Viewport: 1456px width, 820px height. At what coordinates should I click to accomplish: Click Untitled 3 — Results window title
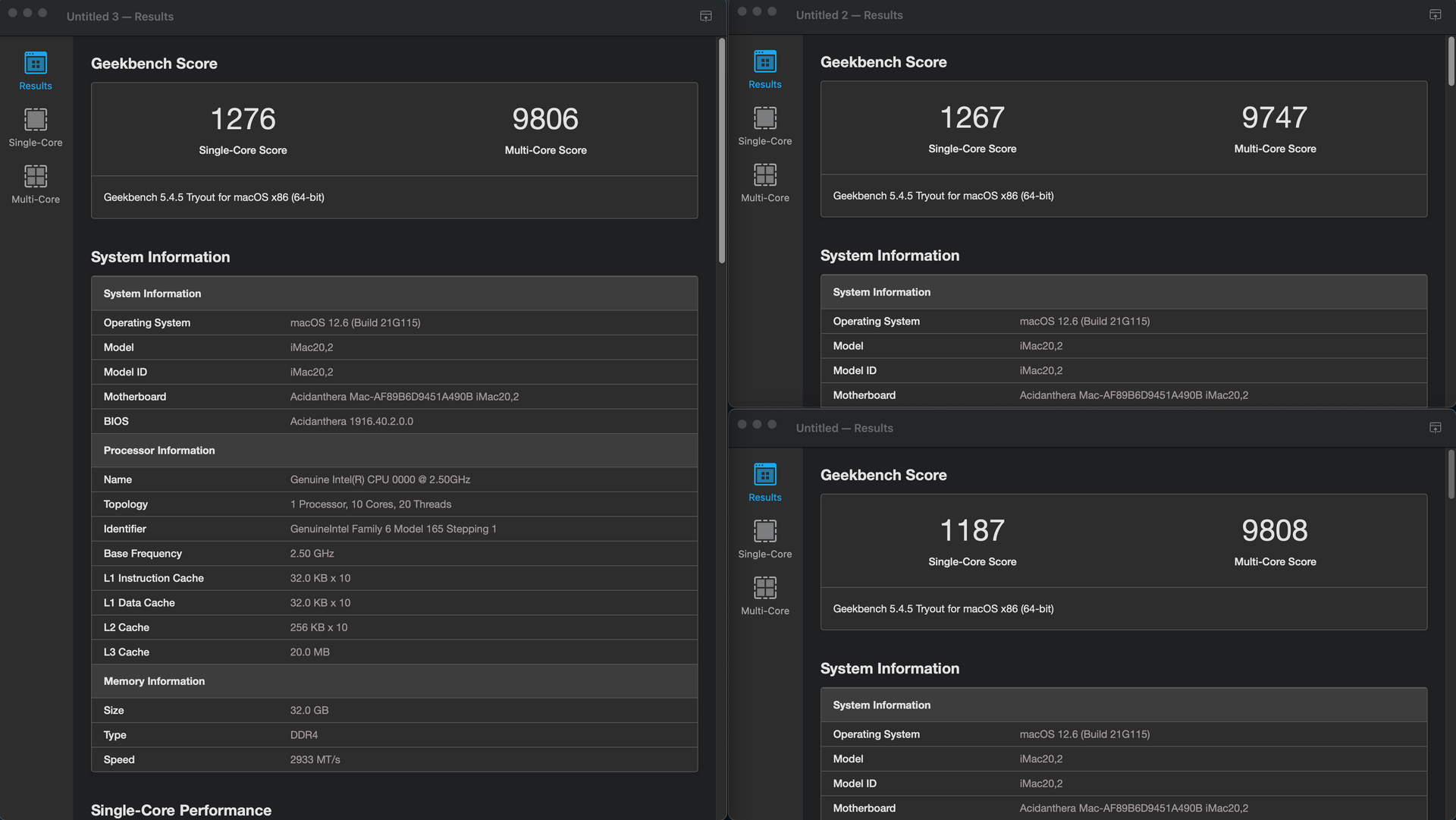pos(120,17)
